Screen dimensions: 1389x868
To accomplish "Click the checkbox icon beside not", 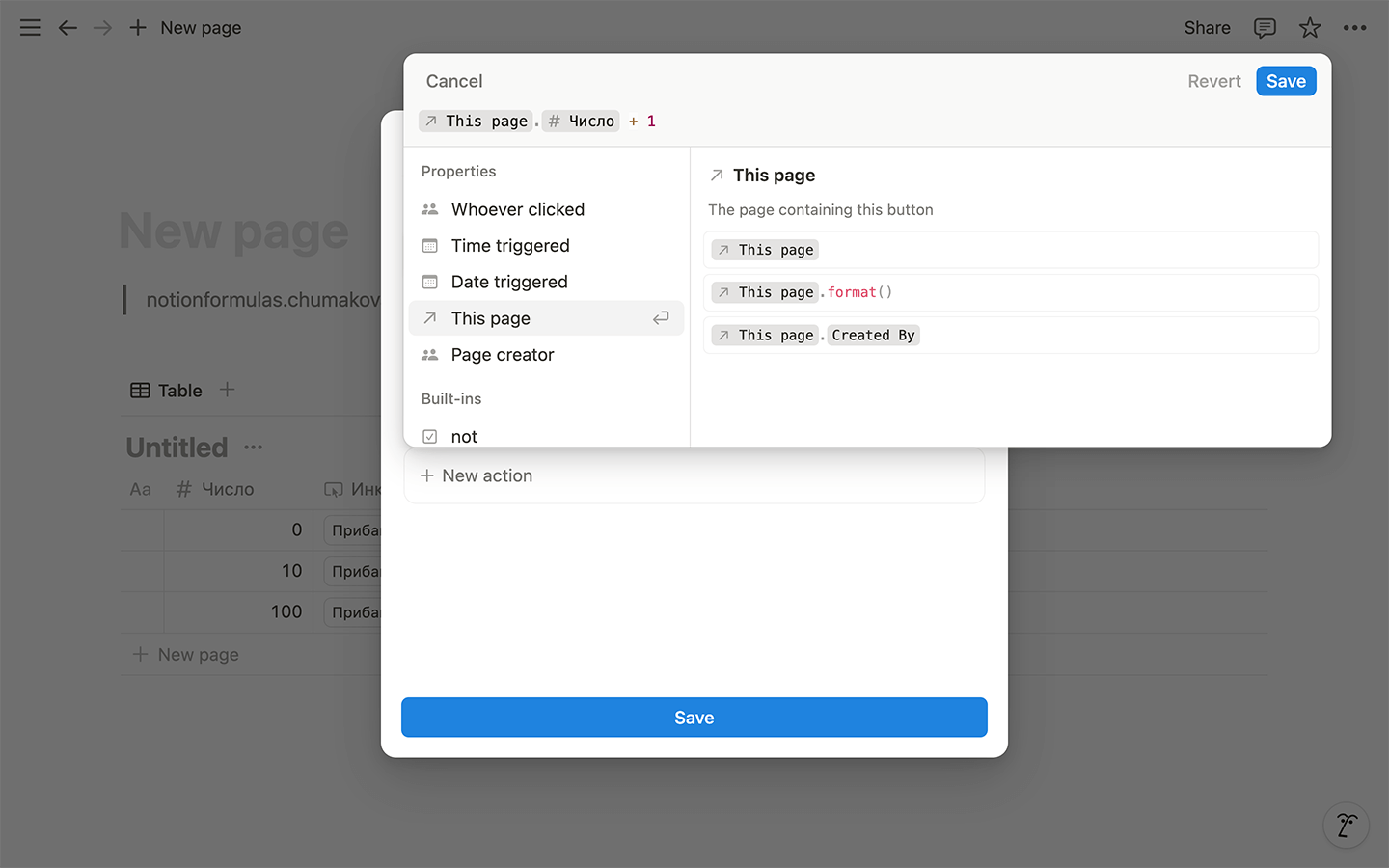I will click(x=430, y=436).
